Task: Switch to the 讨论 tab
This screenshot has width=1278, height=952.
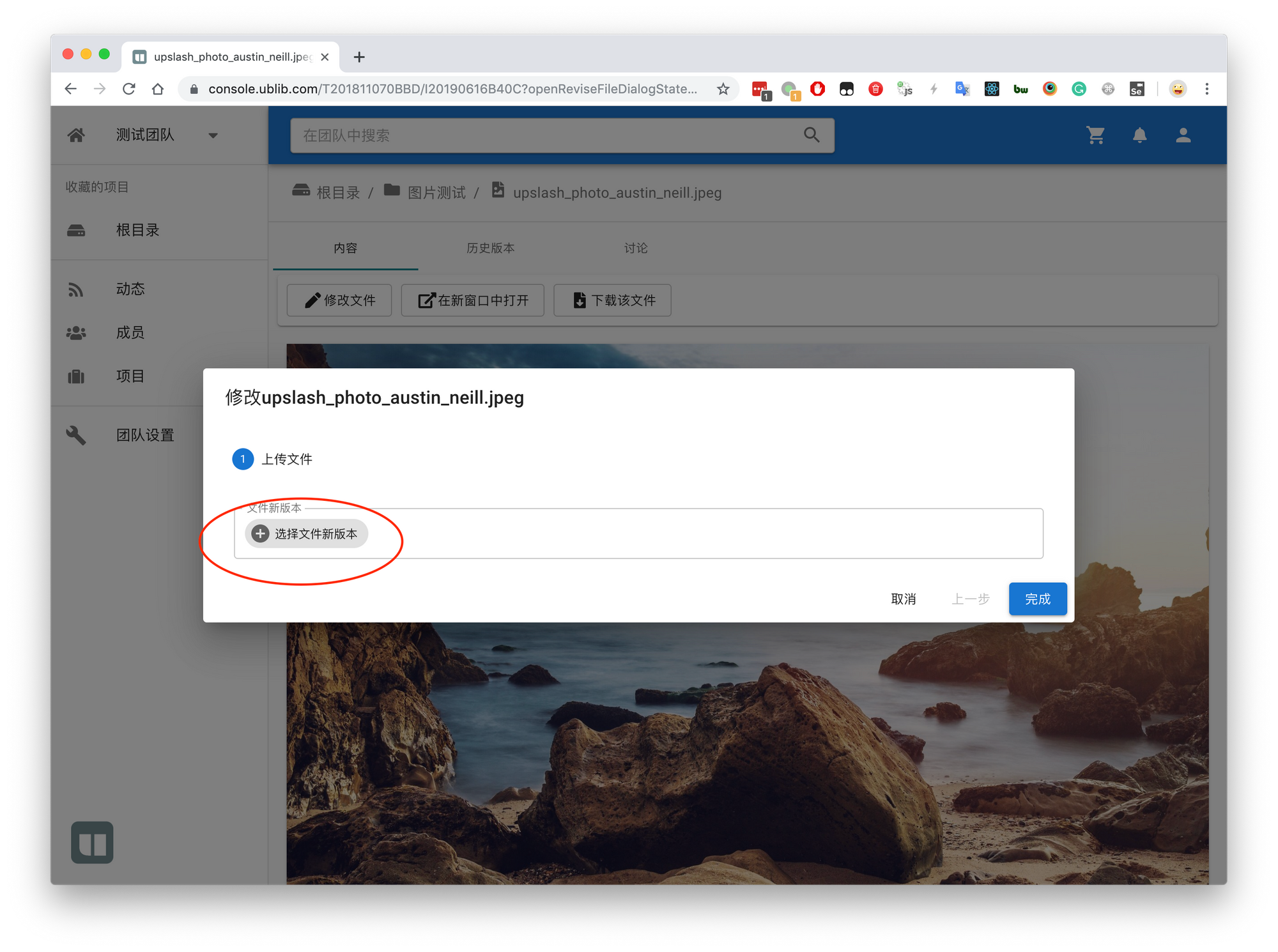Action: 635,248
